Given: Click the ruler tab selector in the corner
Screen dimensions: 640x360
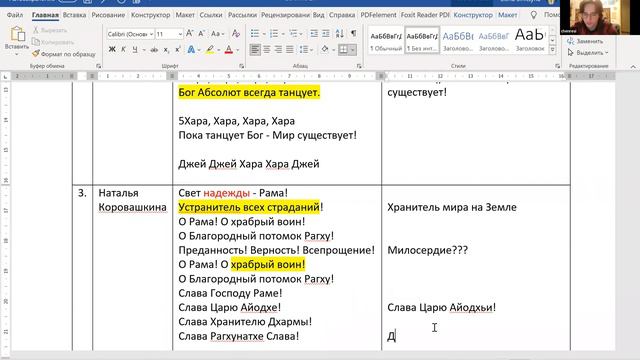Looking at the screenshot, I should point(5,76).
